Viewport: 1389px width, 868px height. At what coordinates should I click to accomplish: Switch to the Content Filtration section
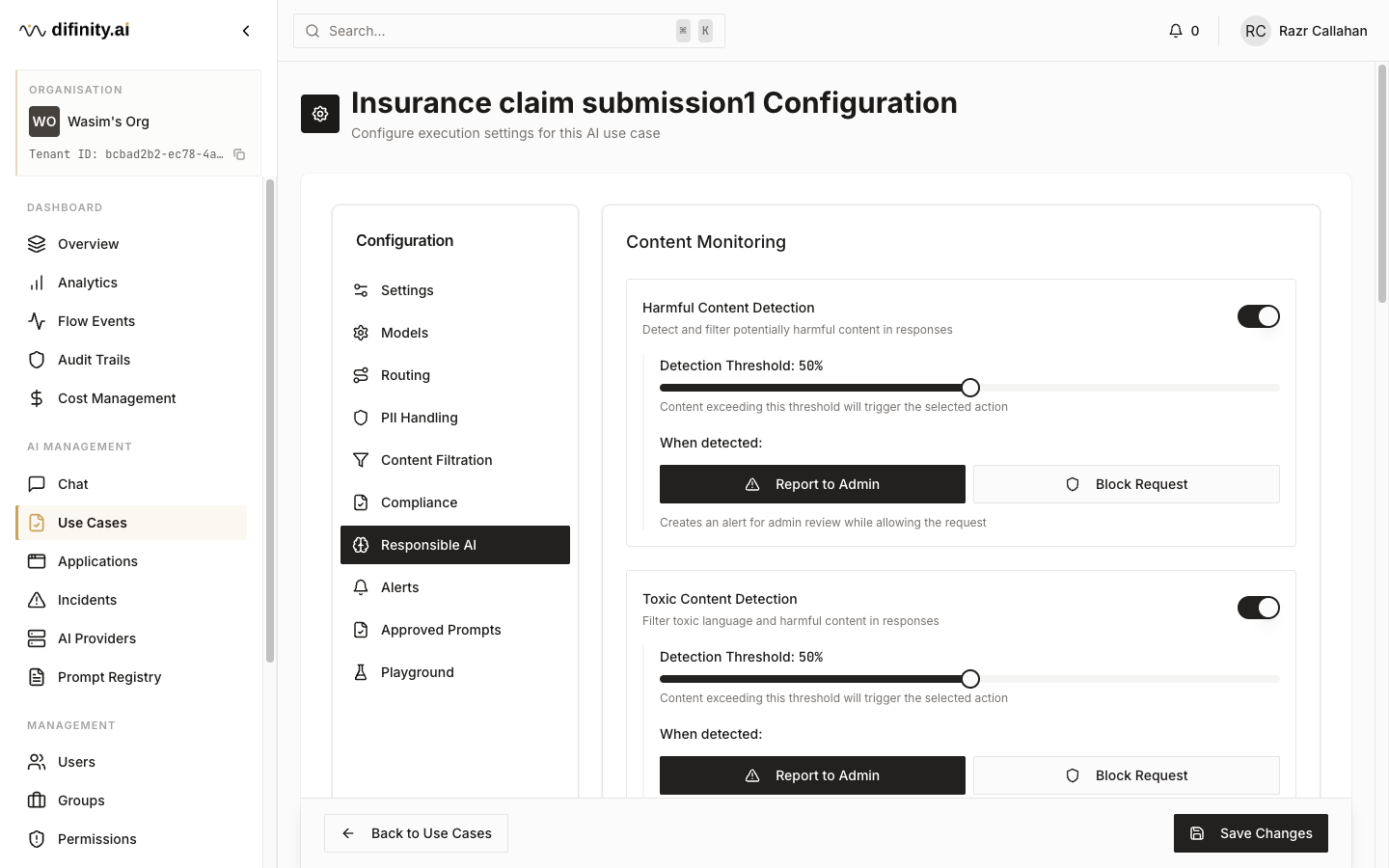455,460
